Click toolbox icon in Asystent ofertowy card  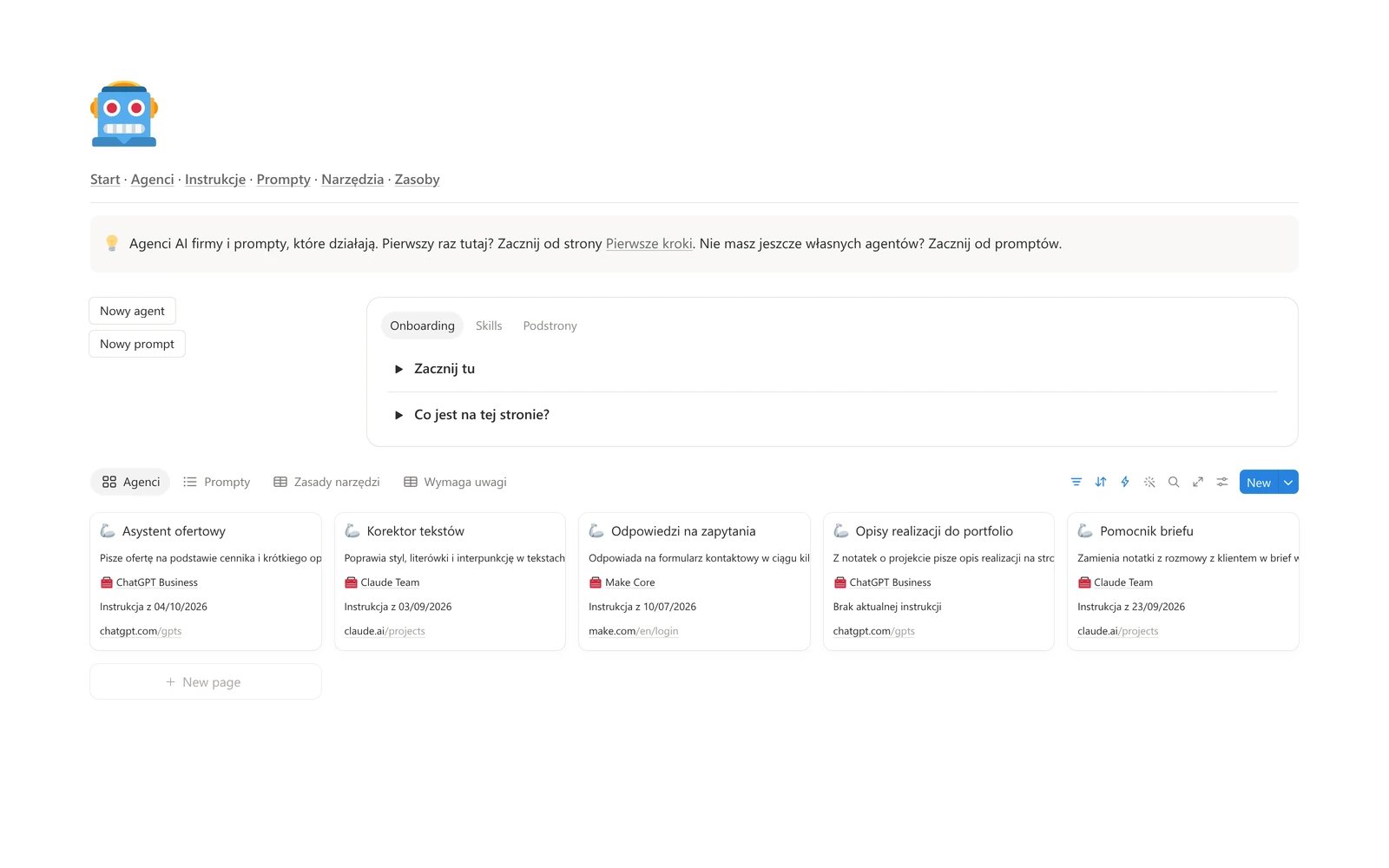click(x=107, y=582)
